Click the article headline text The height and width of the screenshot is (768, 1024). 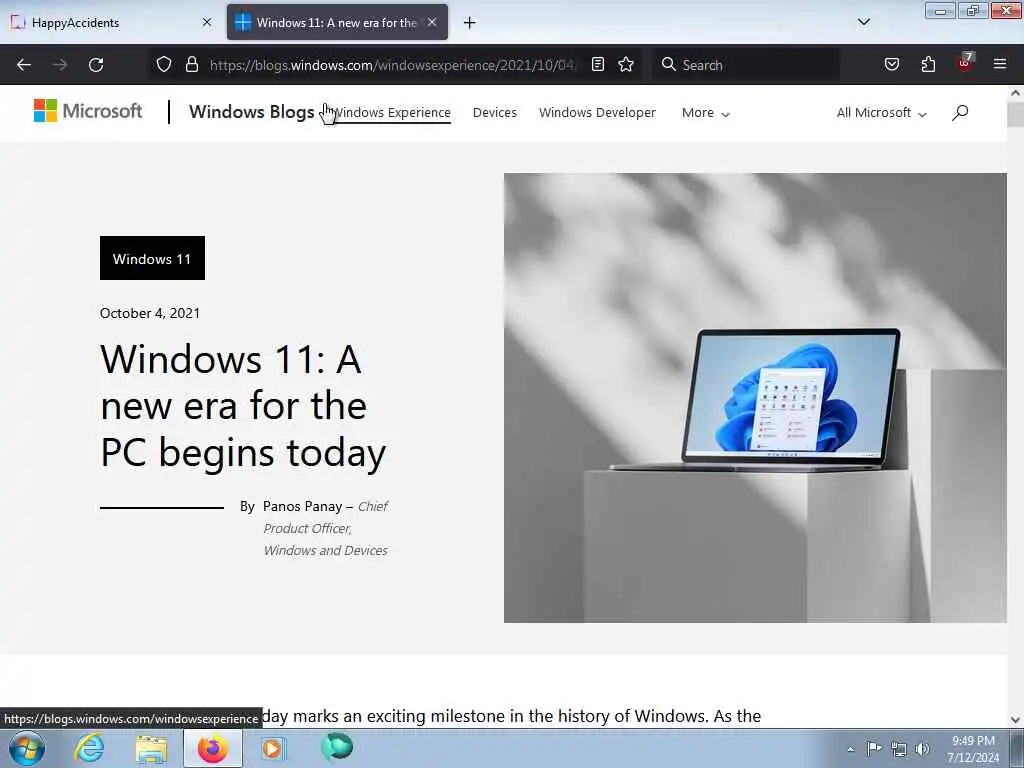(243, 406)
